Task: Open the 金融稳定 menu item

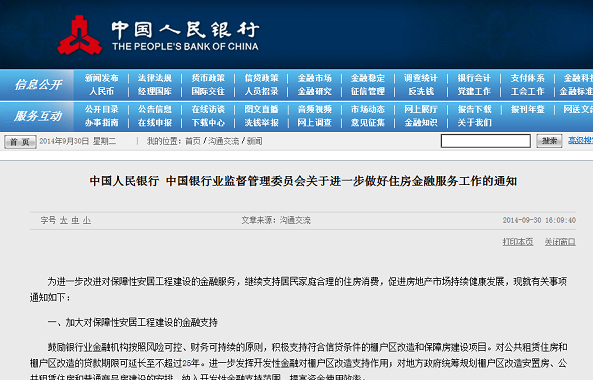Action: (x=368, y=78)
